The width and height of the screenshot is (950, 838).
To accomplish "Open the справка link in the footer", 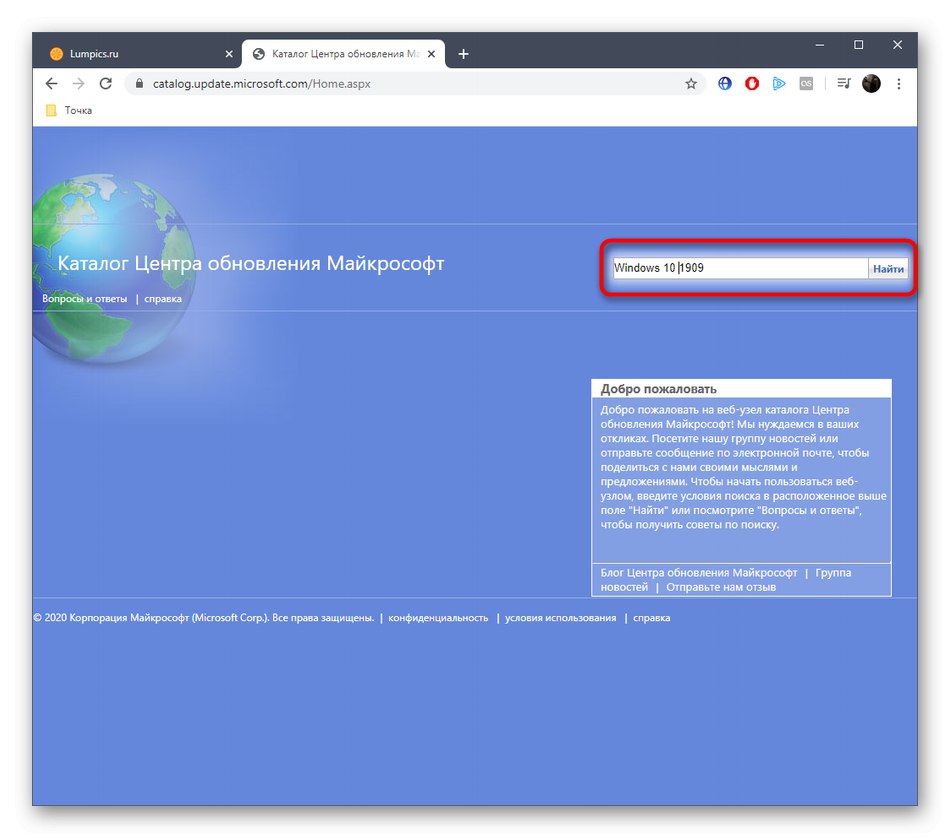I will [x=651, y=617].
